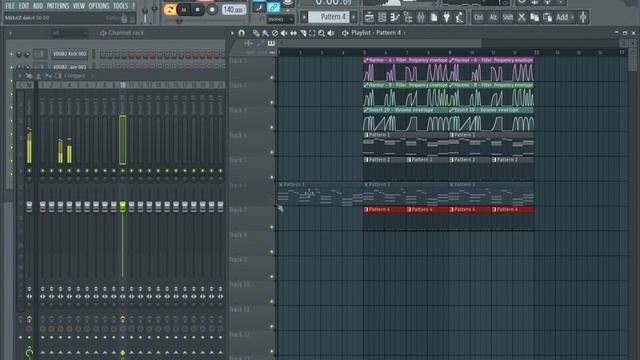Open the TOOLS menu

[120, 6]
